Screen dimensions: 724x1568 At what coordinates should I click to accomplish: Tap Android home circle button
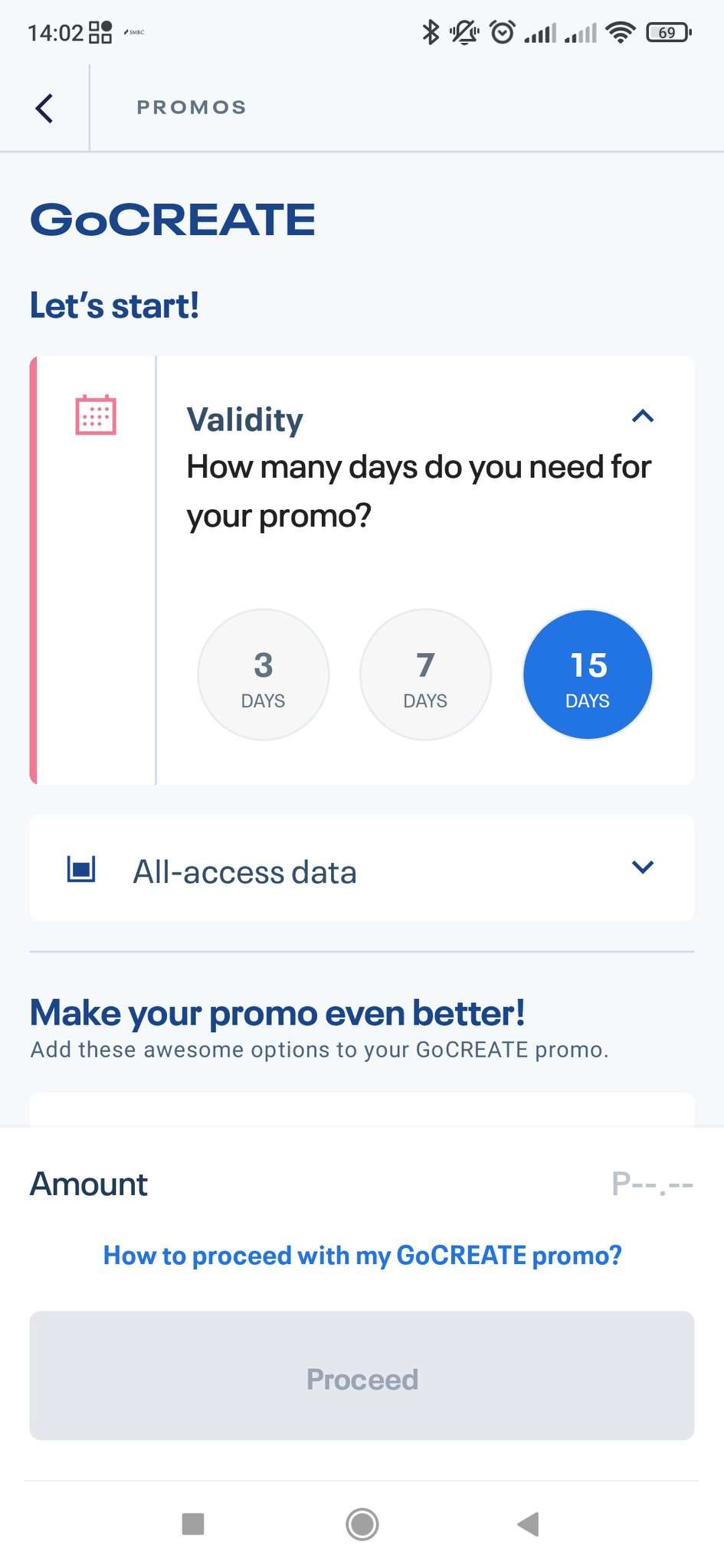tap(362, 1524)
